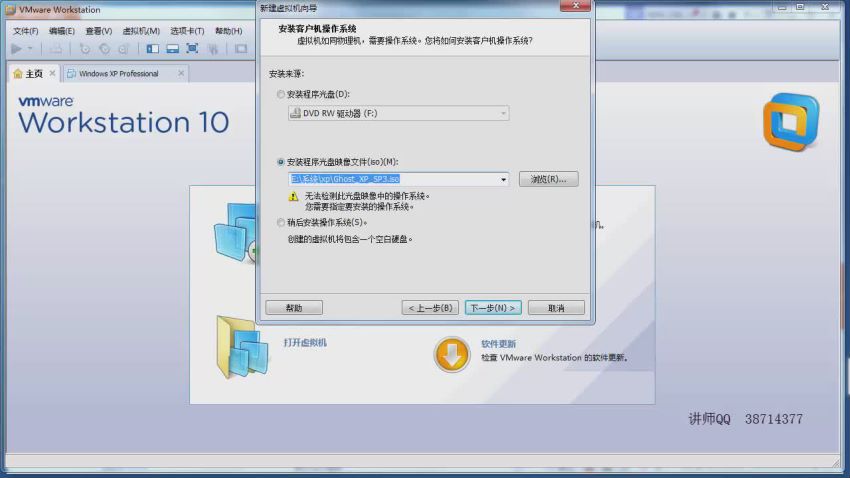850x478 pixels.
Task: Click the open virtual machine folder icon
Action: 242,347
